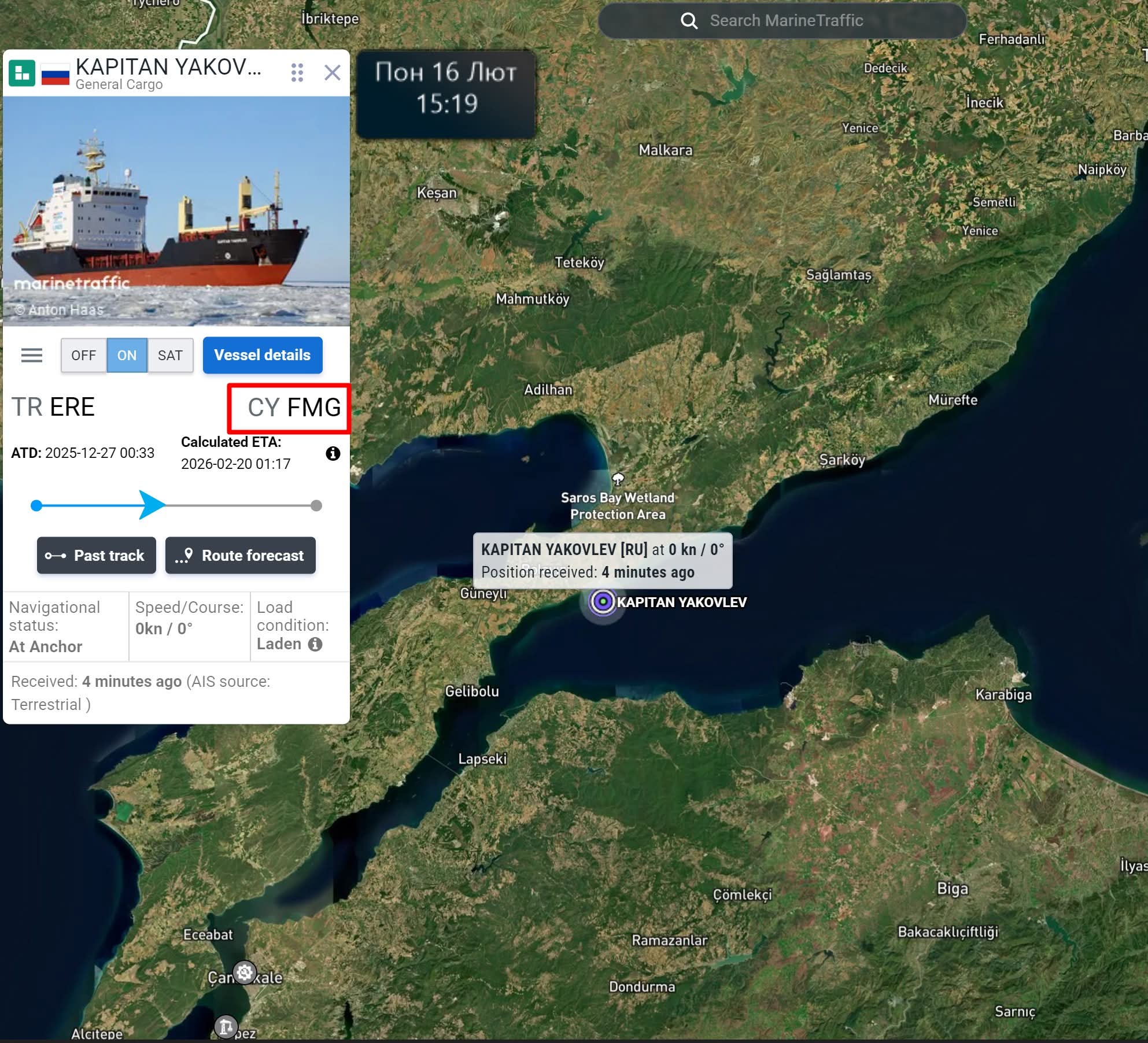Click the green vessel type icon in header

coord(22,73)
